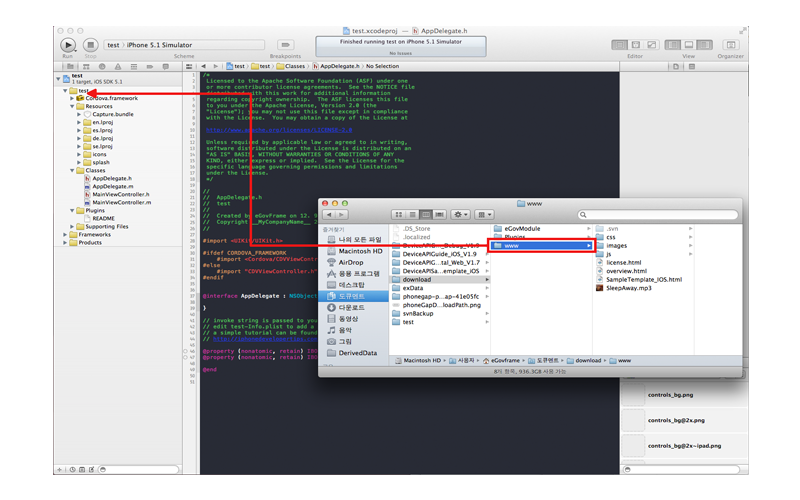This screenshot has width=800, height=500.
Task: Toggle the Breakpoints button
Action: pyautogui.click(x=285, y=45)
